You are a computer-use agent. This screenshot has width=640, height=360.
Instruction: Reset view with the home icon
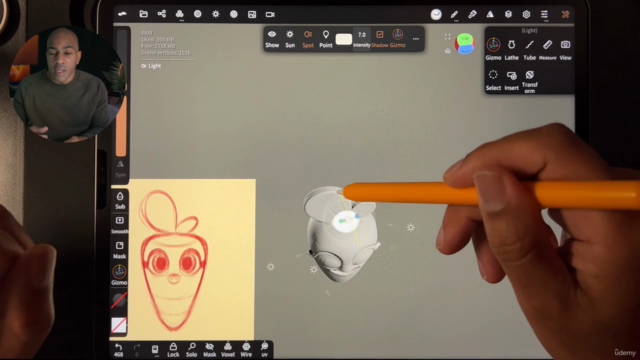tap(447, 51)
